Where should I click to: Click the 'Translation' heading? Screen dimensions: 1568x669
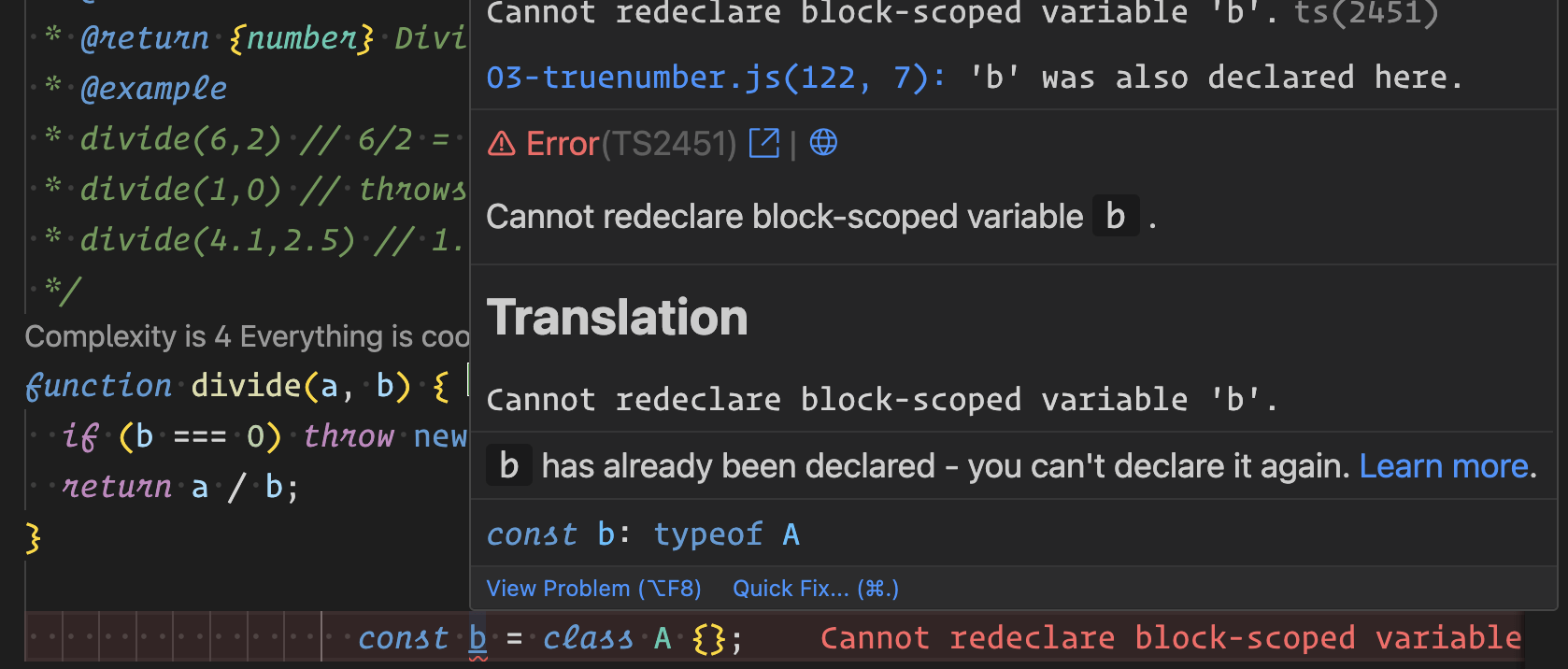618,318
